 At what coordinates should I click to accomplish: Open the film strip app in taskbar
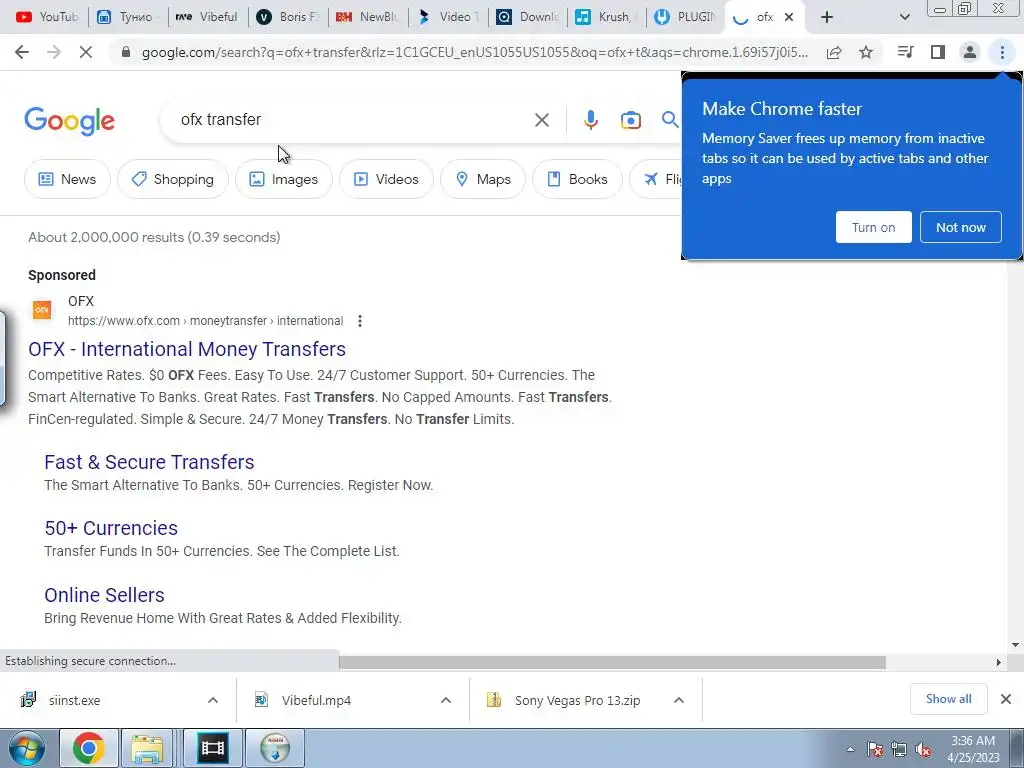click(213, 748)
